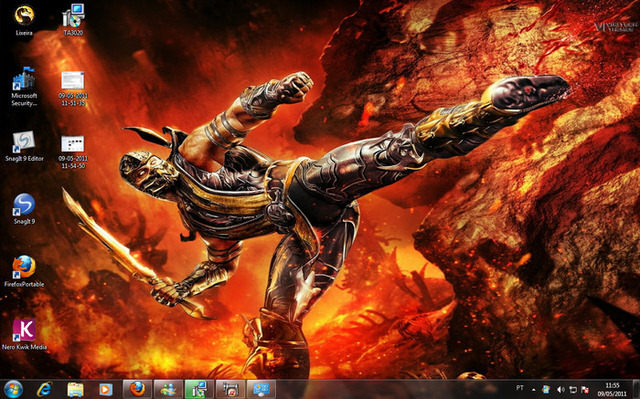Select the 09-05-2011 11-54-50 screenshot file
This screenshot has width=640, height=399.
73,152
